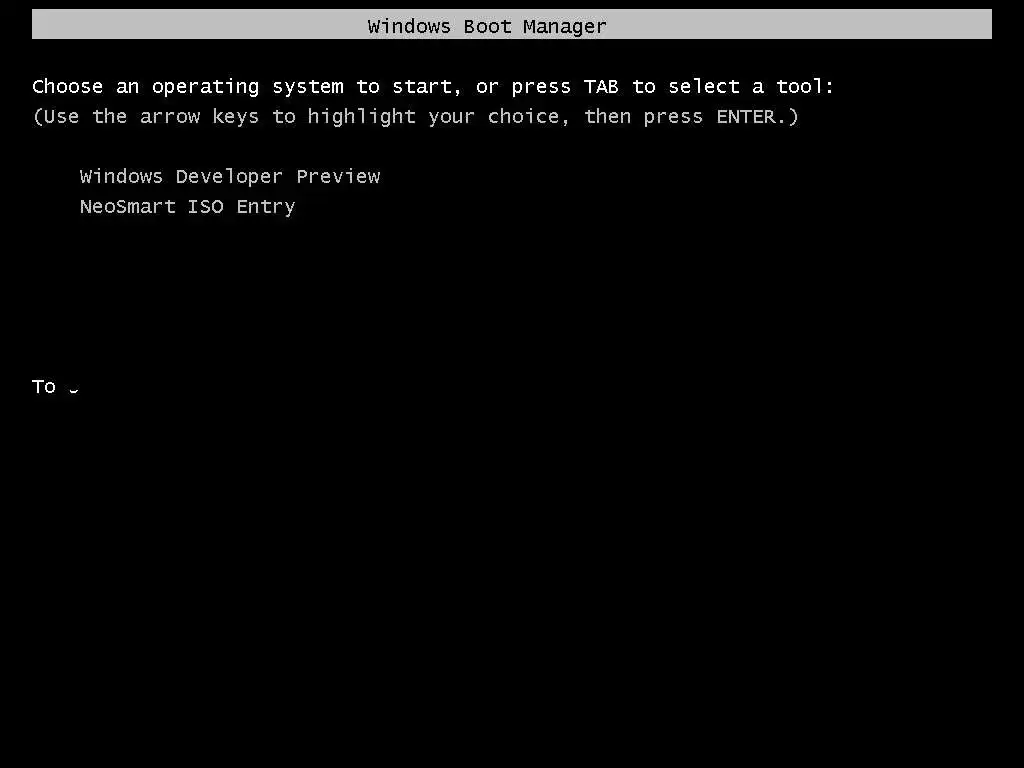Click the word Manager in the title bar
The width and height of the screenshot is (1024, 768).
click(565, 27)
